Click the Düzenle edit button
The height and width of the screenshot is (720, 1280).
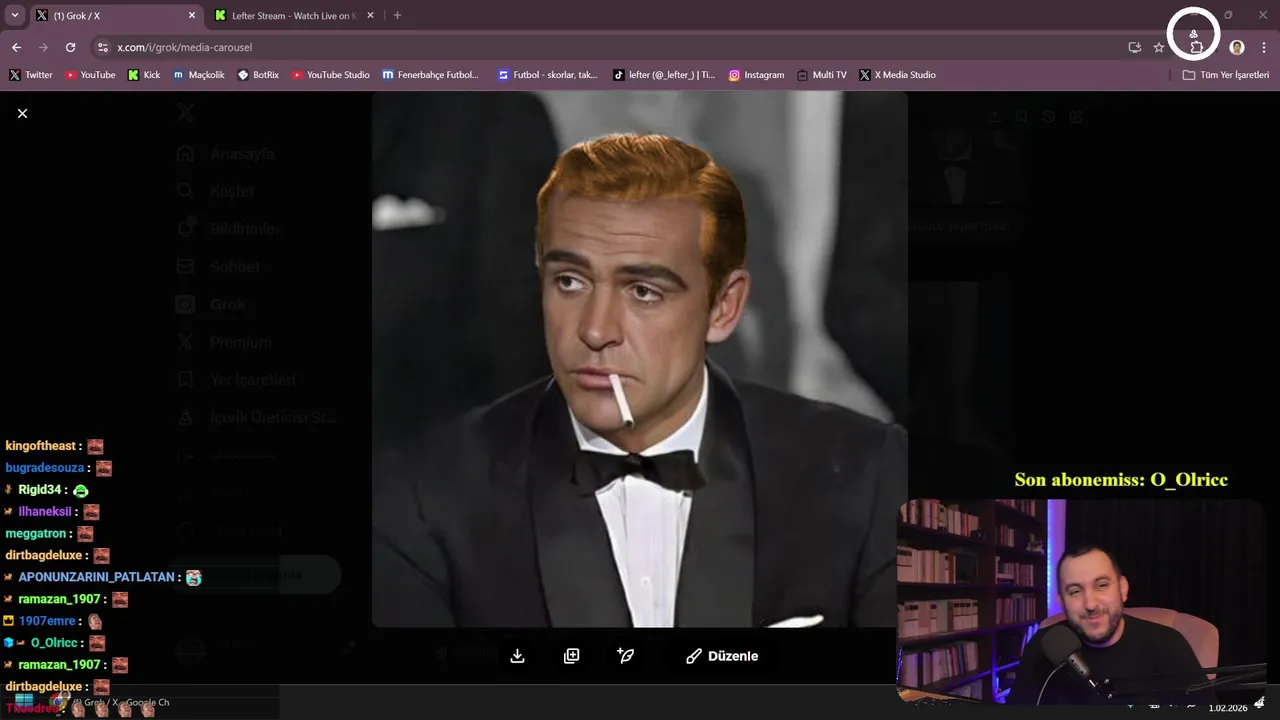[722, 656]
